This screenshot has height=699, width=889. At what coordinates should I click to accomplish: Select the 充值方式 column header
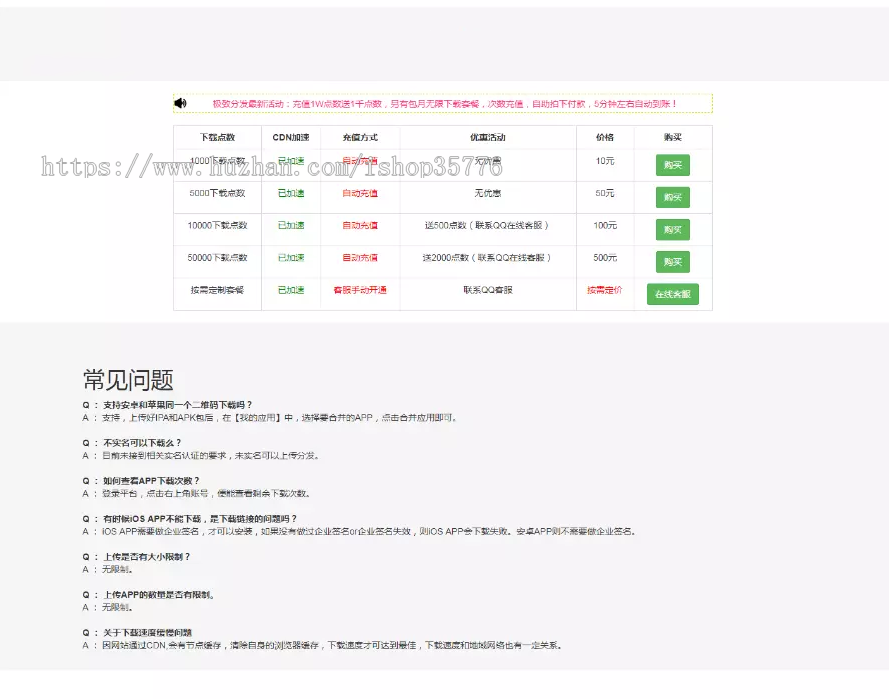tap(360, 137)
